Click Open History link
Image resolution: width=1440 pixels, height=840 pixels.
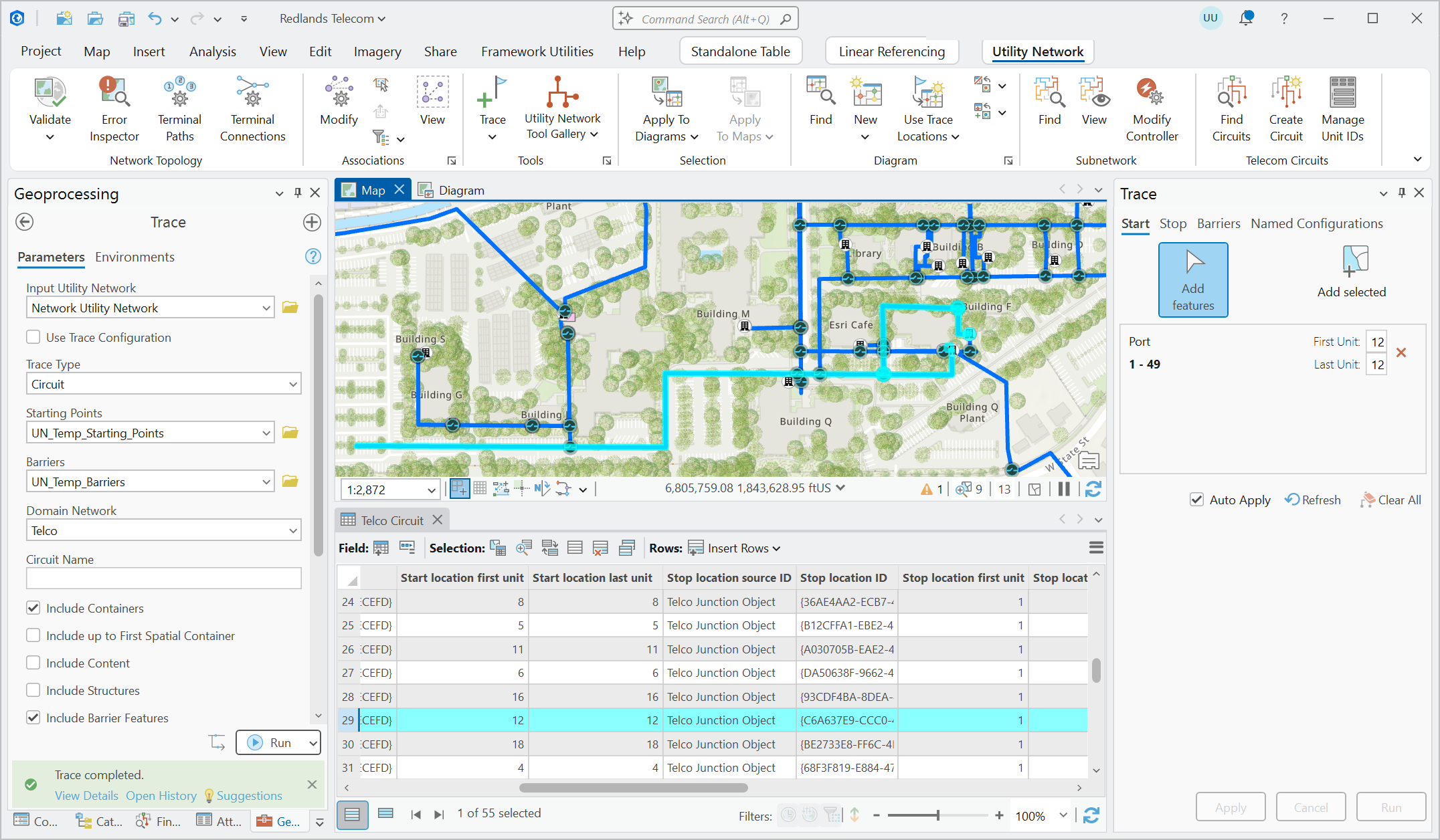(161, 795)
